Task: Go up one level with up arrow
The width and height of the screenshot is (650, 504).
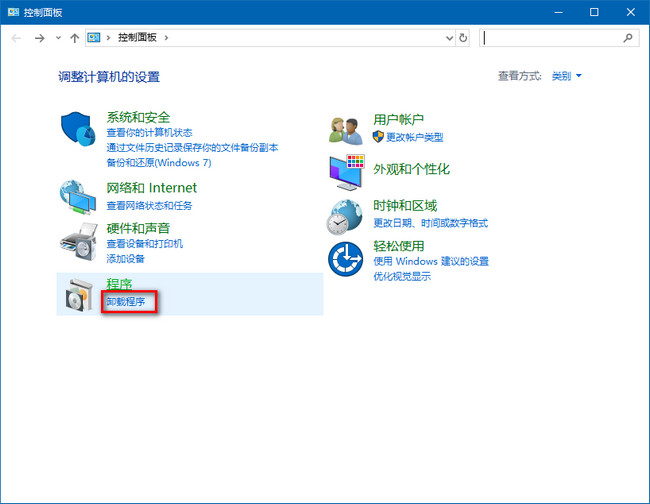Action: (75, 38)
